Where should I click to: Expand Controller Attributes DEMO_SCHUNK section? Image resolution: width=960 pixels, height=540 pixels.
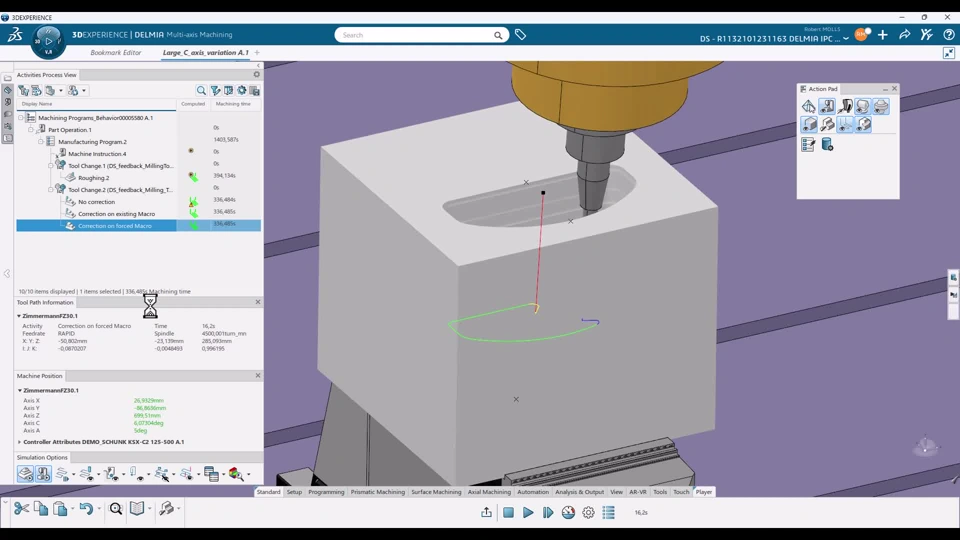pyautogui.click(x=19, y=442)
